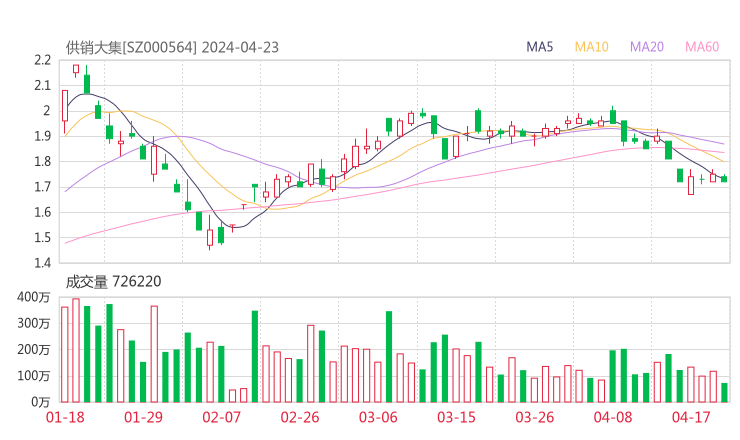
Task: Click the 2.1 price axis label
Action: pyautogui.click(x=42, y=85)
